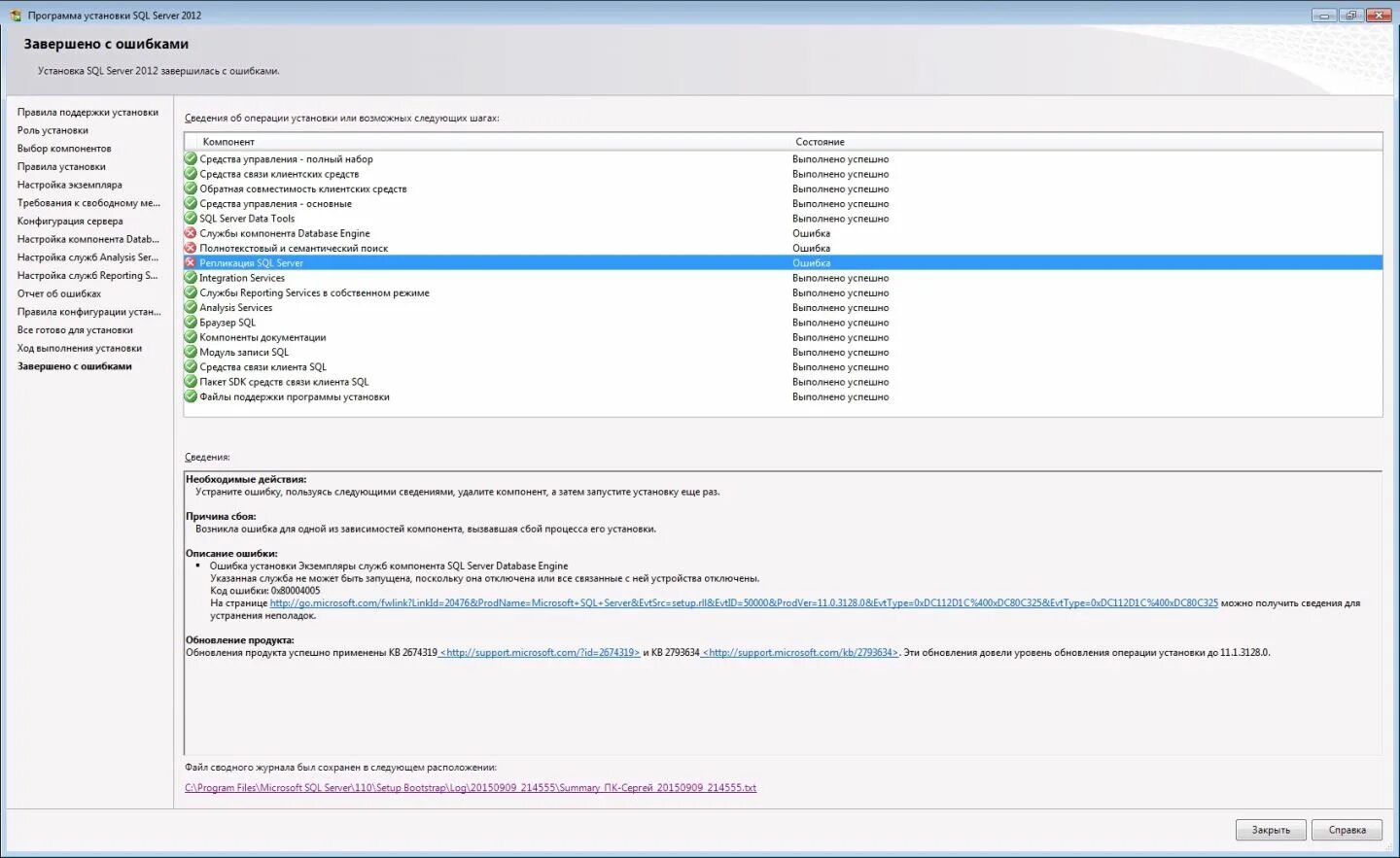The width and height of the screenshot is (1400, 858).
Task: Open the support.microsoft.com KB 2793634 link
Action: coord(800,653)
